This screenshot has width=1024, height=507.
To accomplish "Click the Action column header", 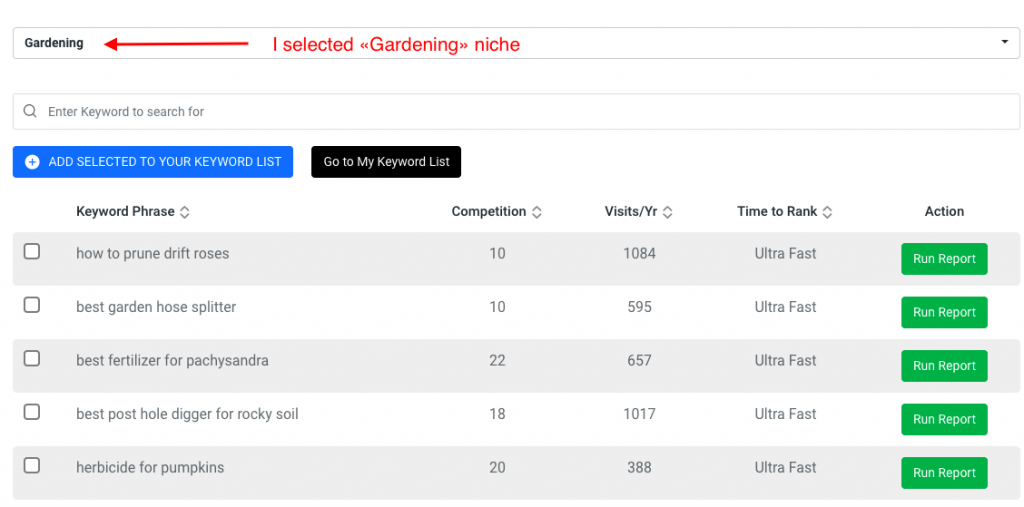I will click(x=944, y=211).
